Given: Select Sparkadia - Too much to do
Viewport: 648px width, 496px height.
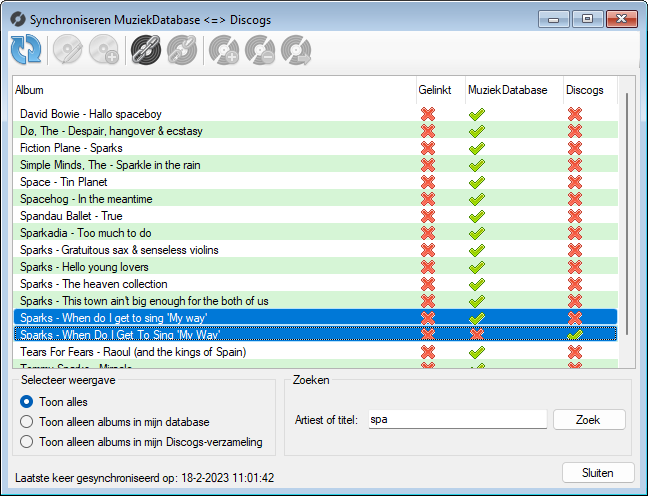Looking at the screenshot, I should (x=316, y=233).
